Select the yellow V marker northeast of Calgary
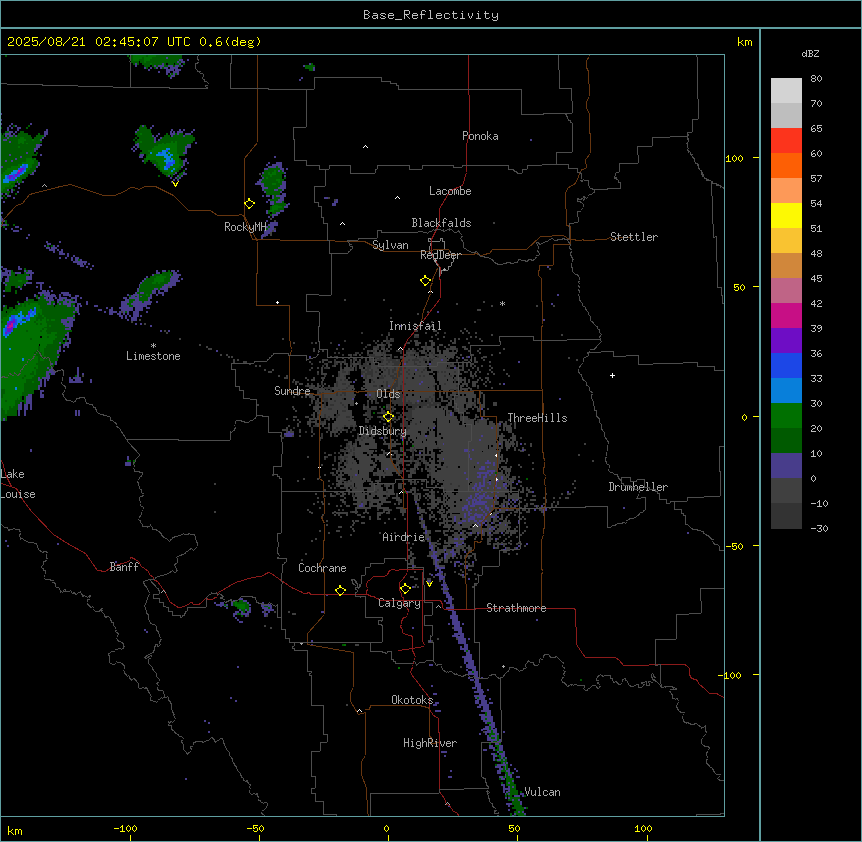 click(429, 584)
